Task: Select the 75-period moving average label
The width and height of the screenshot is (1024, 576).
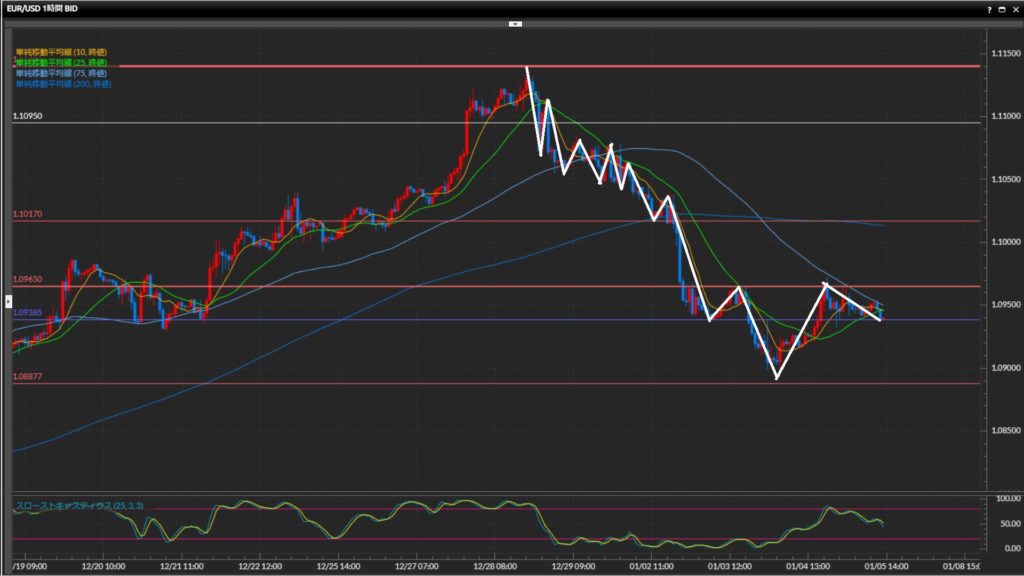Action: [x=61, y=73]
